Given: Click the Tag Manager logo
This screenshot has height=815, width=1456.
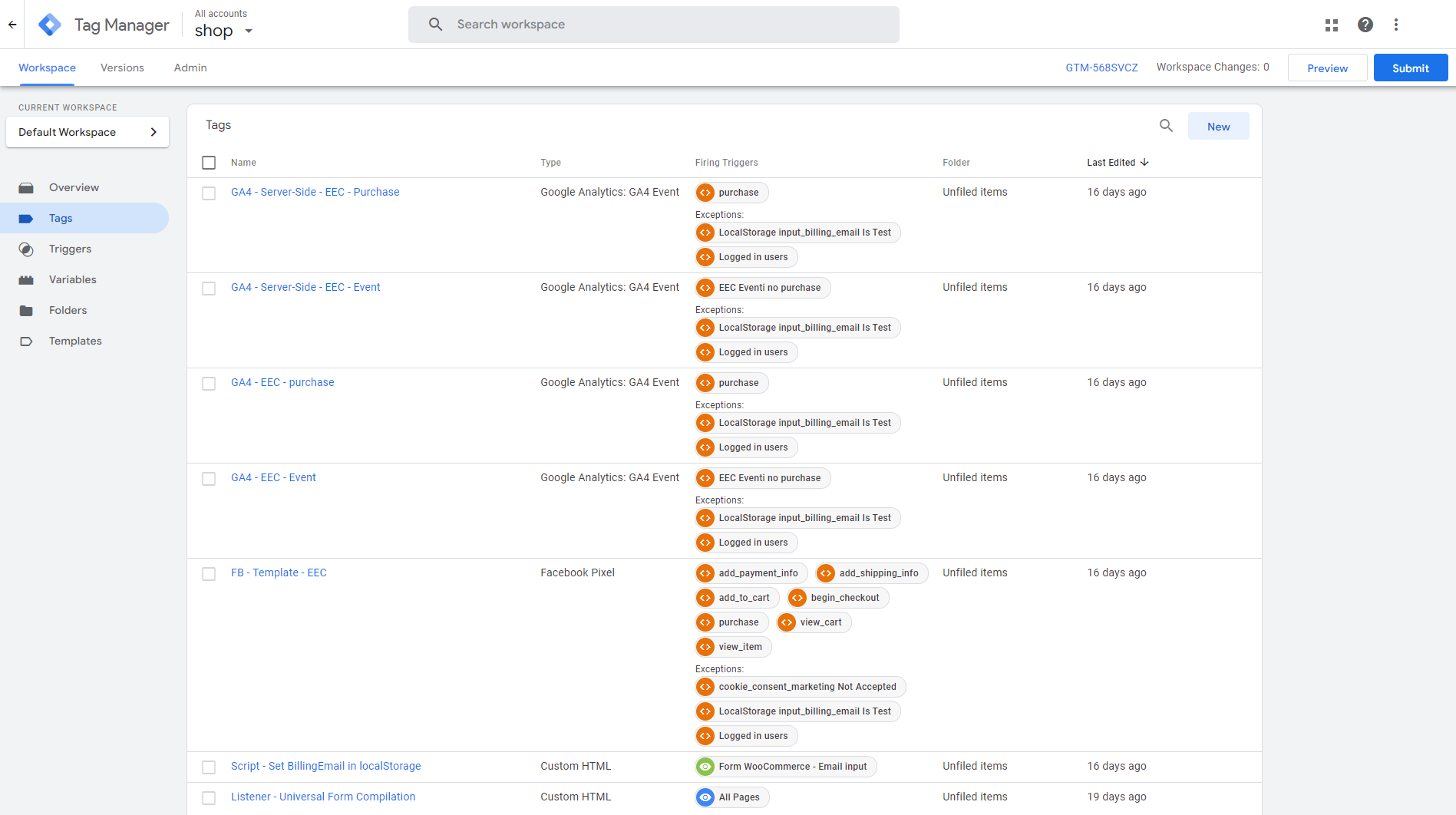Looking at the screenshot, I should click(x=50, y=25).
